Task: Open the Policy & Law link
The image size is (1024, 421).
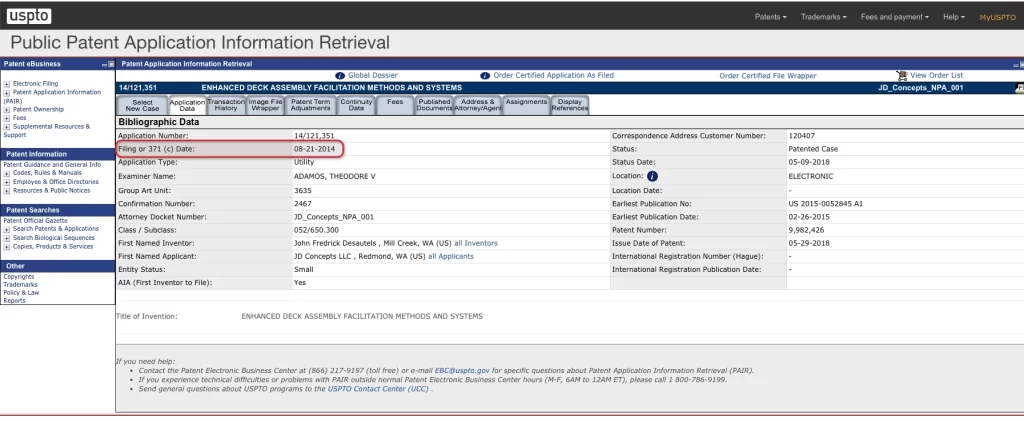Action: coord(21,293)
